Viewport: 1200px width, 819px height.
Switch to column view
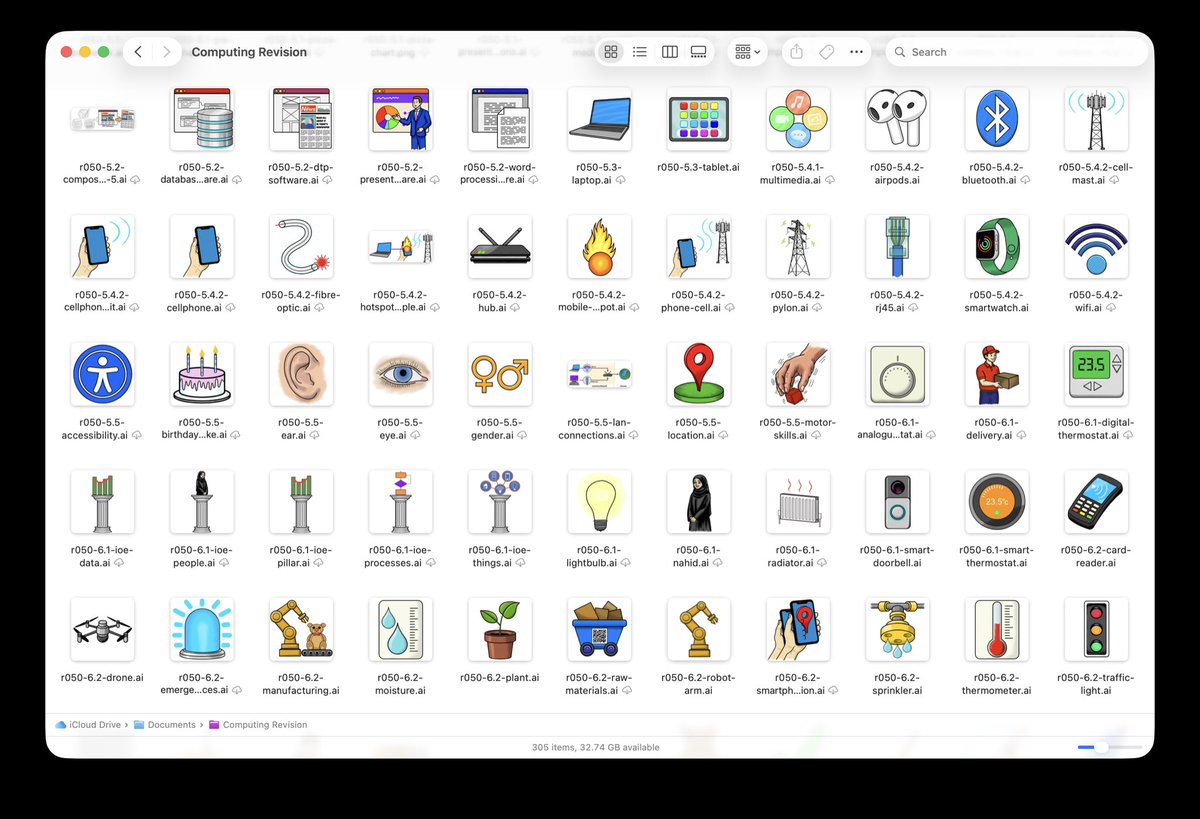(x=670, y=52)
